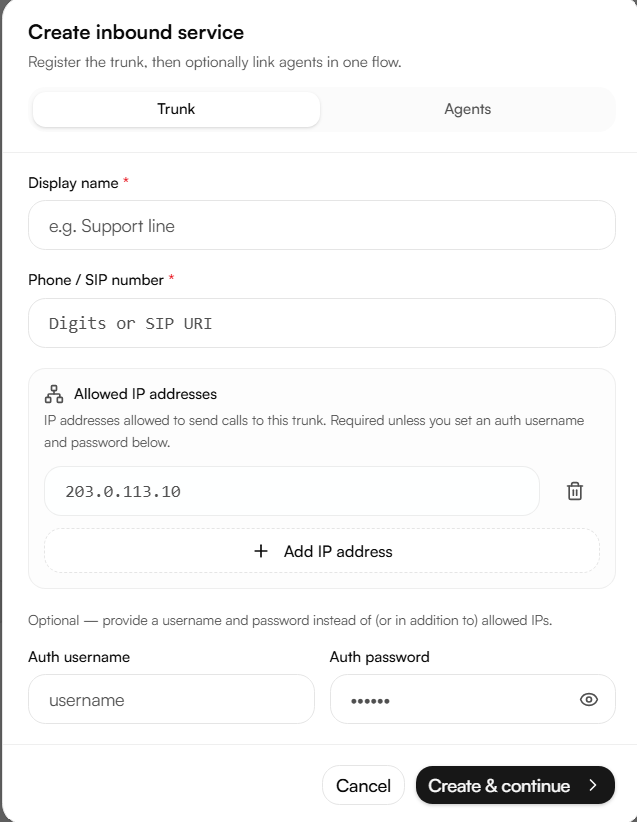Viewport: 637px width, 822px height.
Task: Click the chevron arrow in Create & continue
Action: pos(593,785)
